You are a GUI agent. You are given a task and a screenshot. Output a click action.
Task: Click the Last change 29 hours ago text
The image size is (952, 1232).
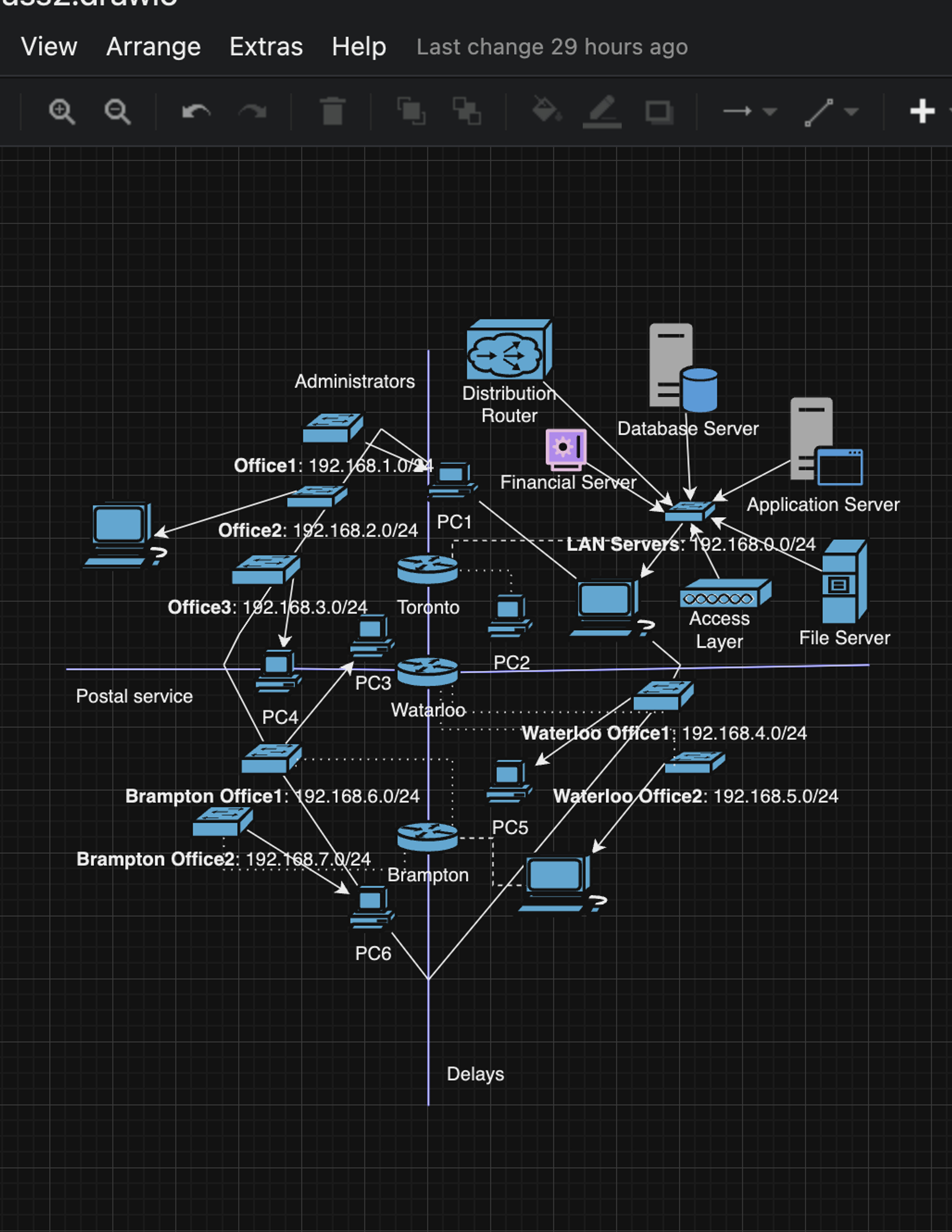551,47
